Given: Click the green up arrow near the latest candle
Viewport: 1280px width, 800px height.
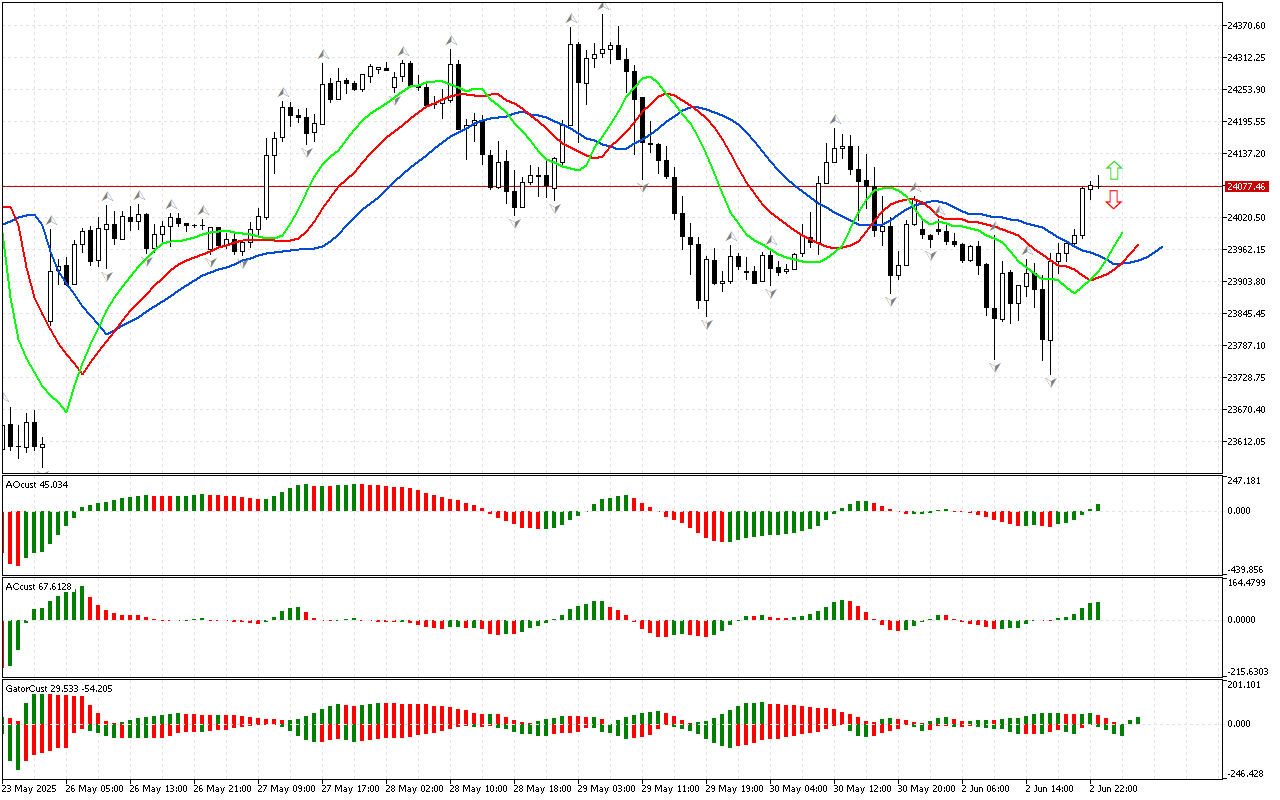Looking at the screenshot, I should (1113, 170).
